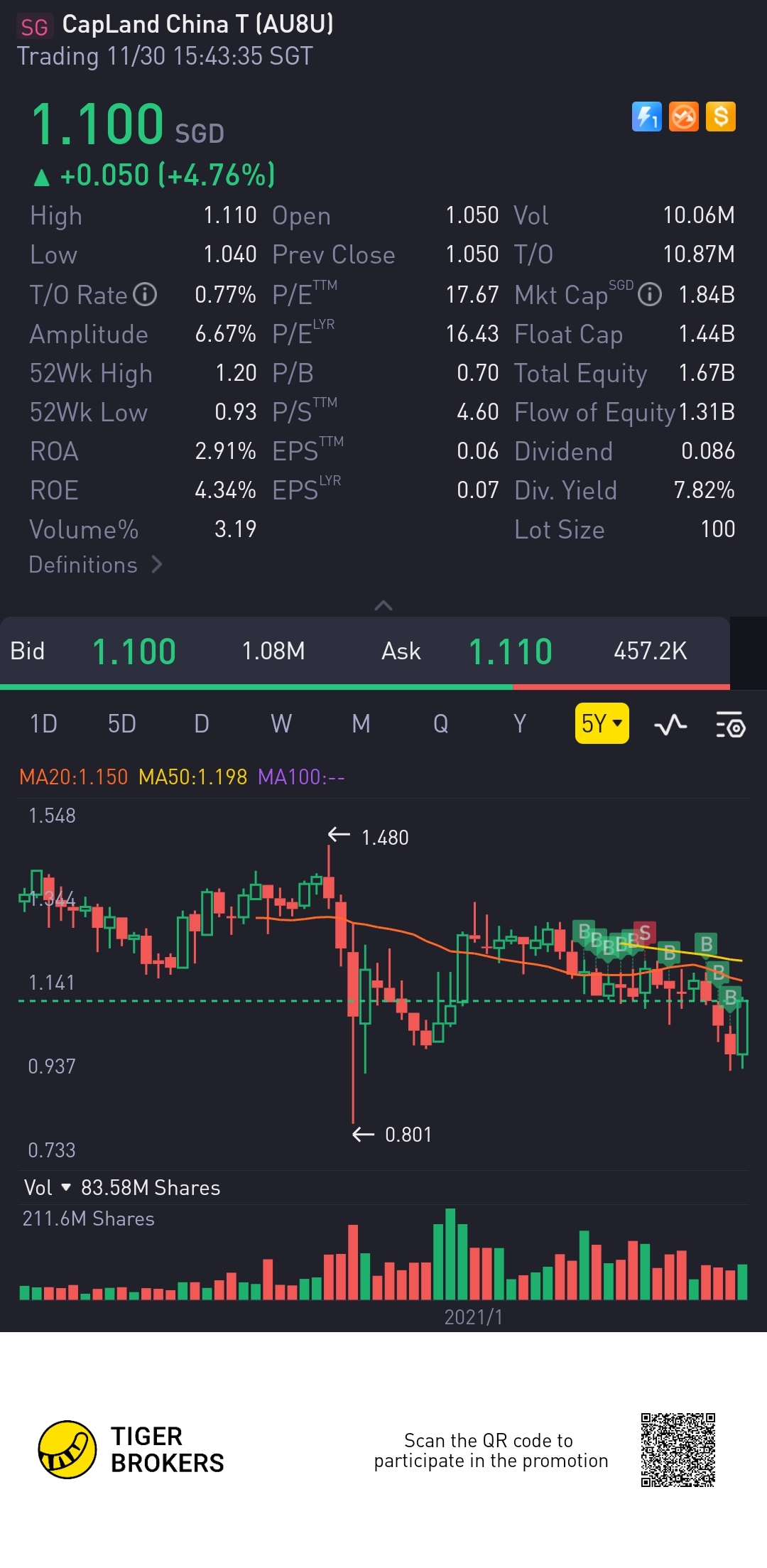Viewport: 767px width, 1568px height.
Task: Switch to the 5D chart tab
Action: click(x=122, y=724)
